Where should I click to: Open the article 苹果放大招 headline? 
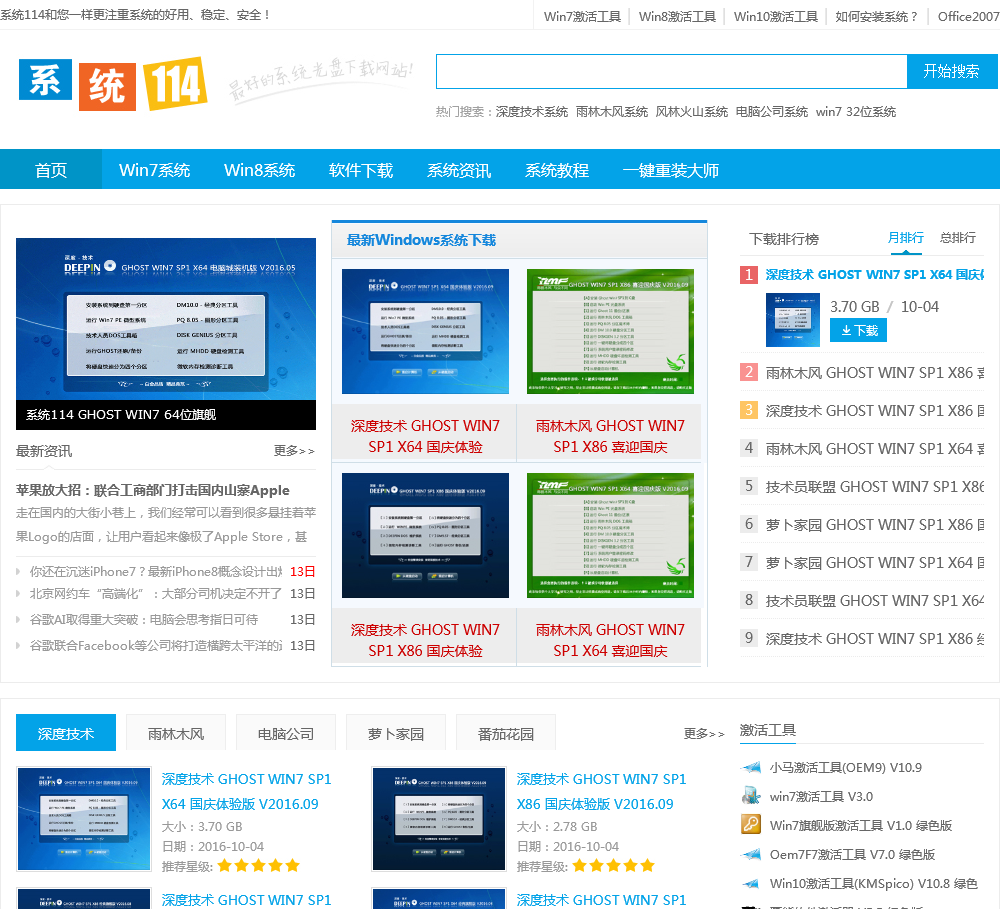152,490
